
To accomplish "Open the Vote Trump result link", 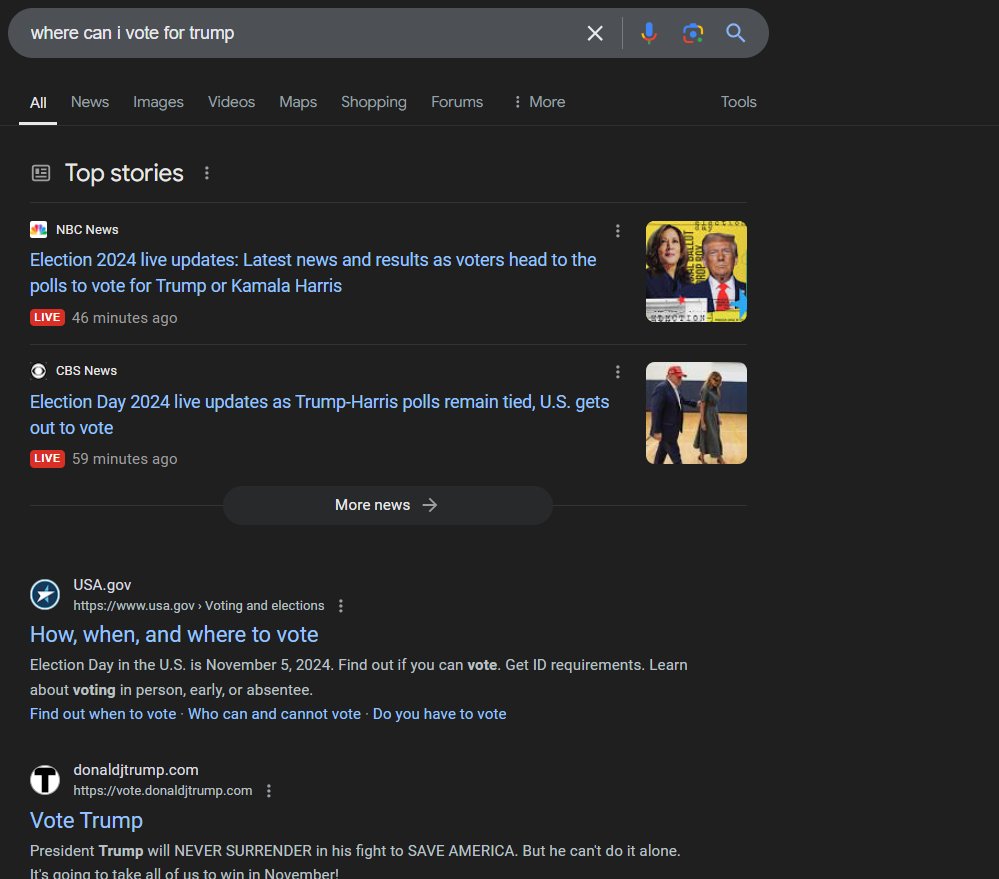I will [86, 820].
